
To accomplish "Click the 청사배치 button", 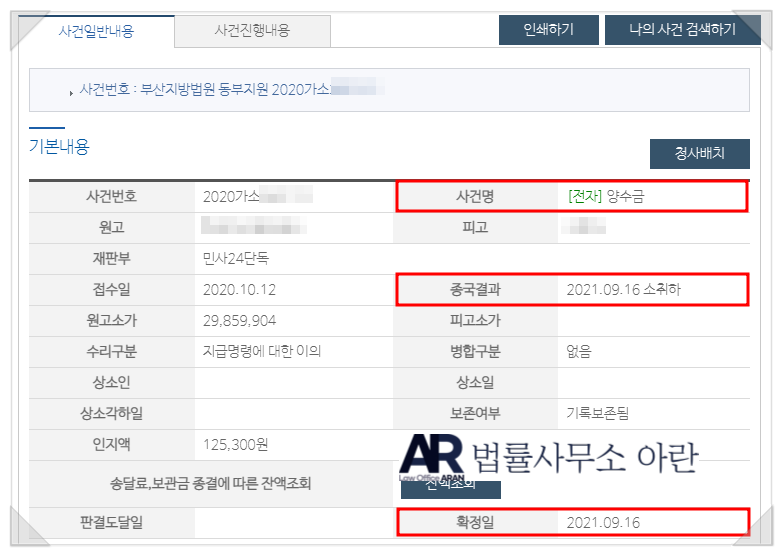I will pyautogui.click(x=699, y=154).
